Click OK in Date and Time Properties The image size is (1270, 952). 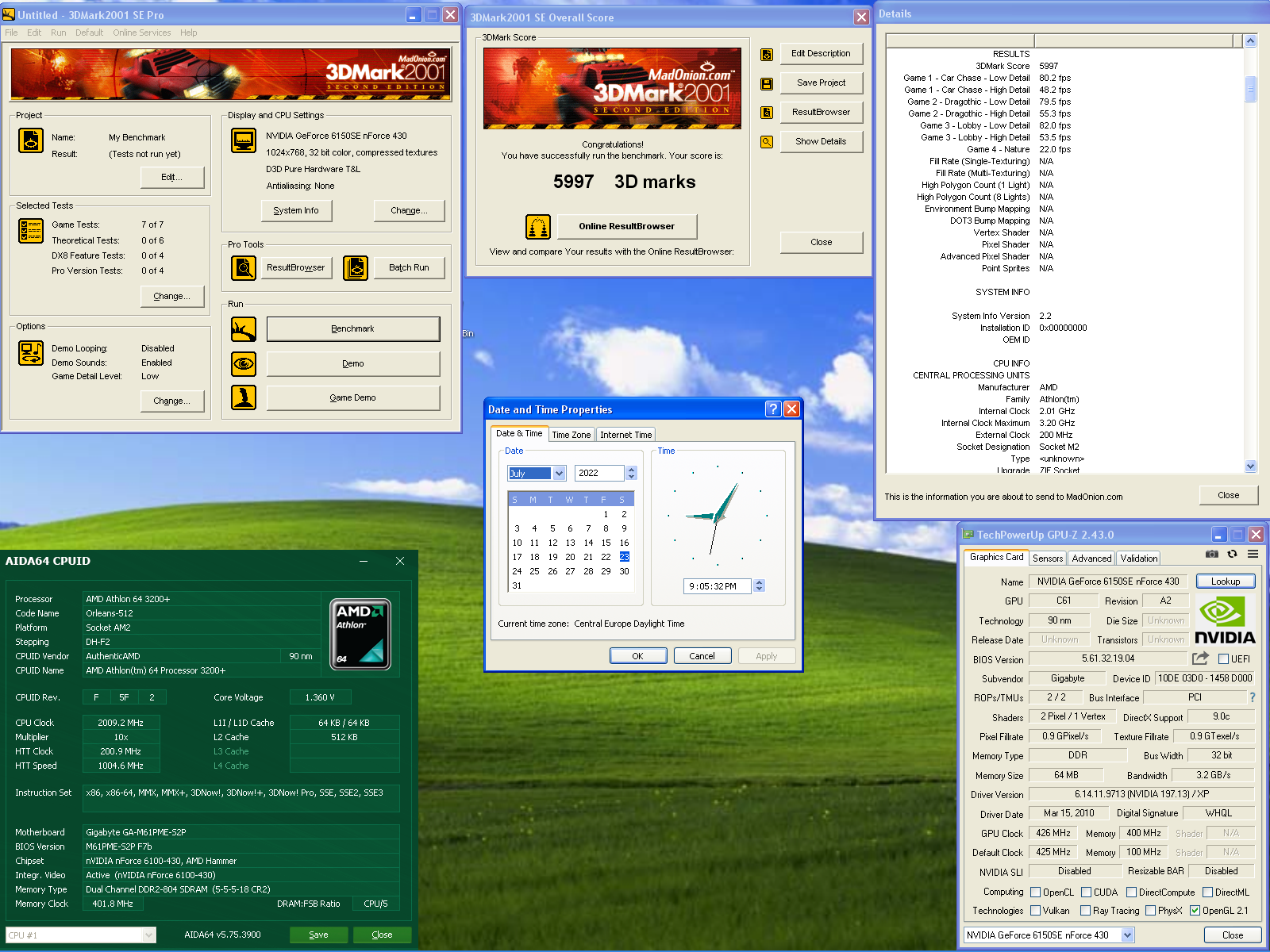point(637,656)
